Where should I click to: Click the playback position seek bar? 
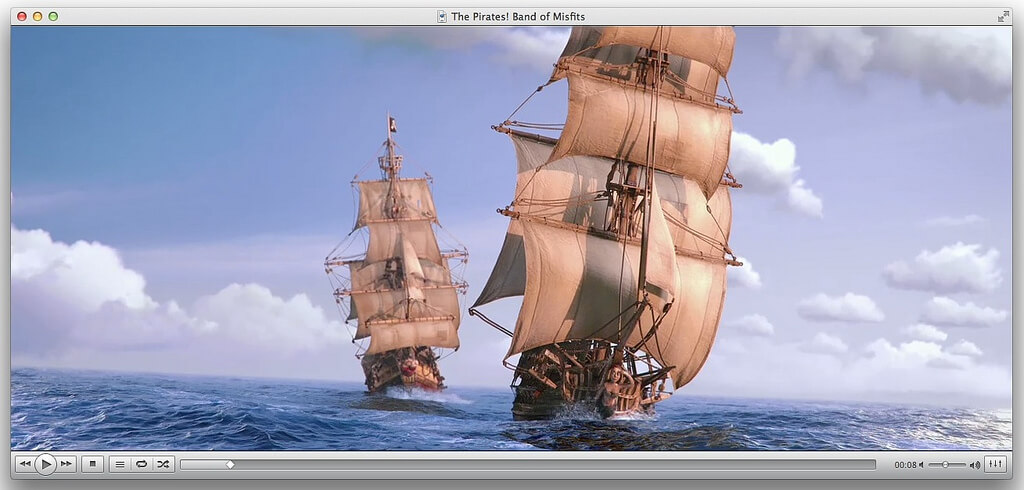(528, 465)
